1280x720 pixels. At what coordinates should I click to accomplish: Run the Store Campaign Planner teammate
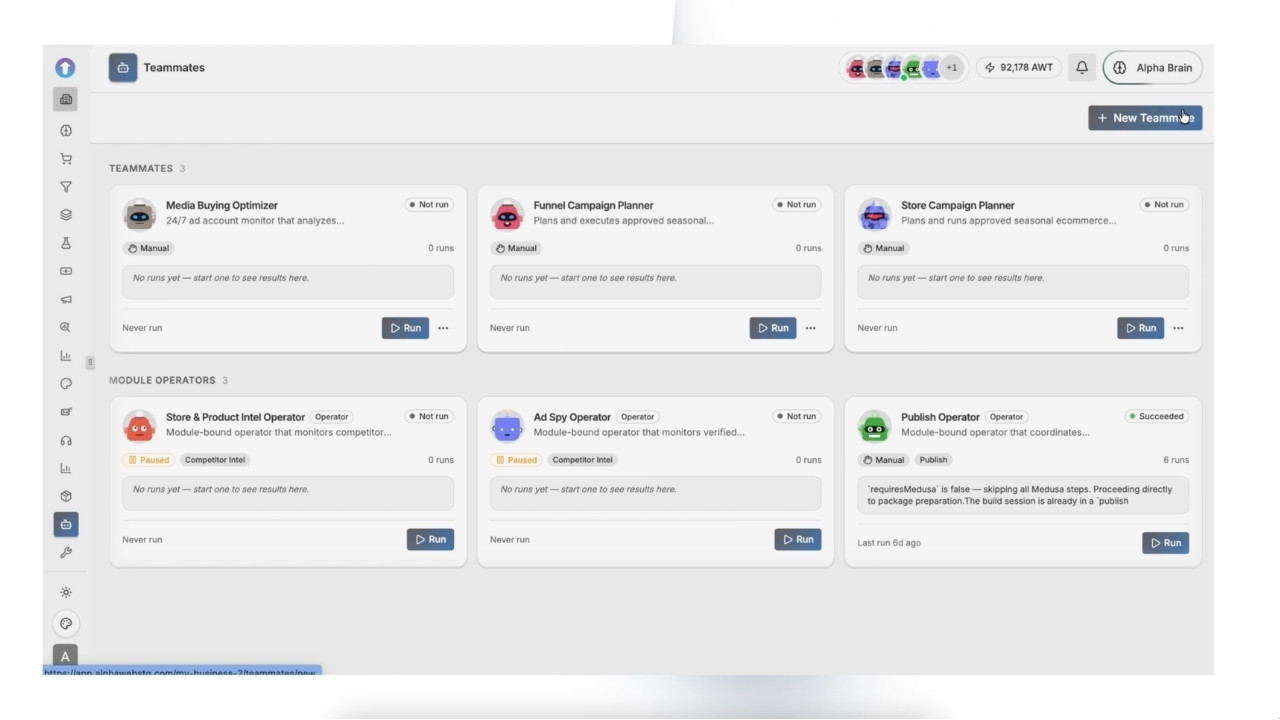pyautogui.click(x=1141, y=328)
